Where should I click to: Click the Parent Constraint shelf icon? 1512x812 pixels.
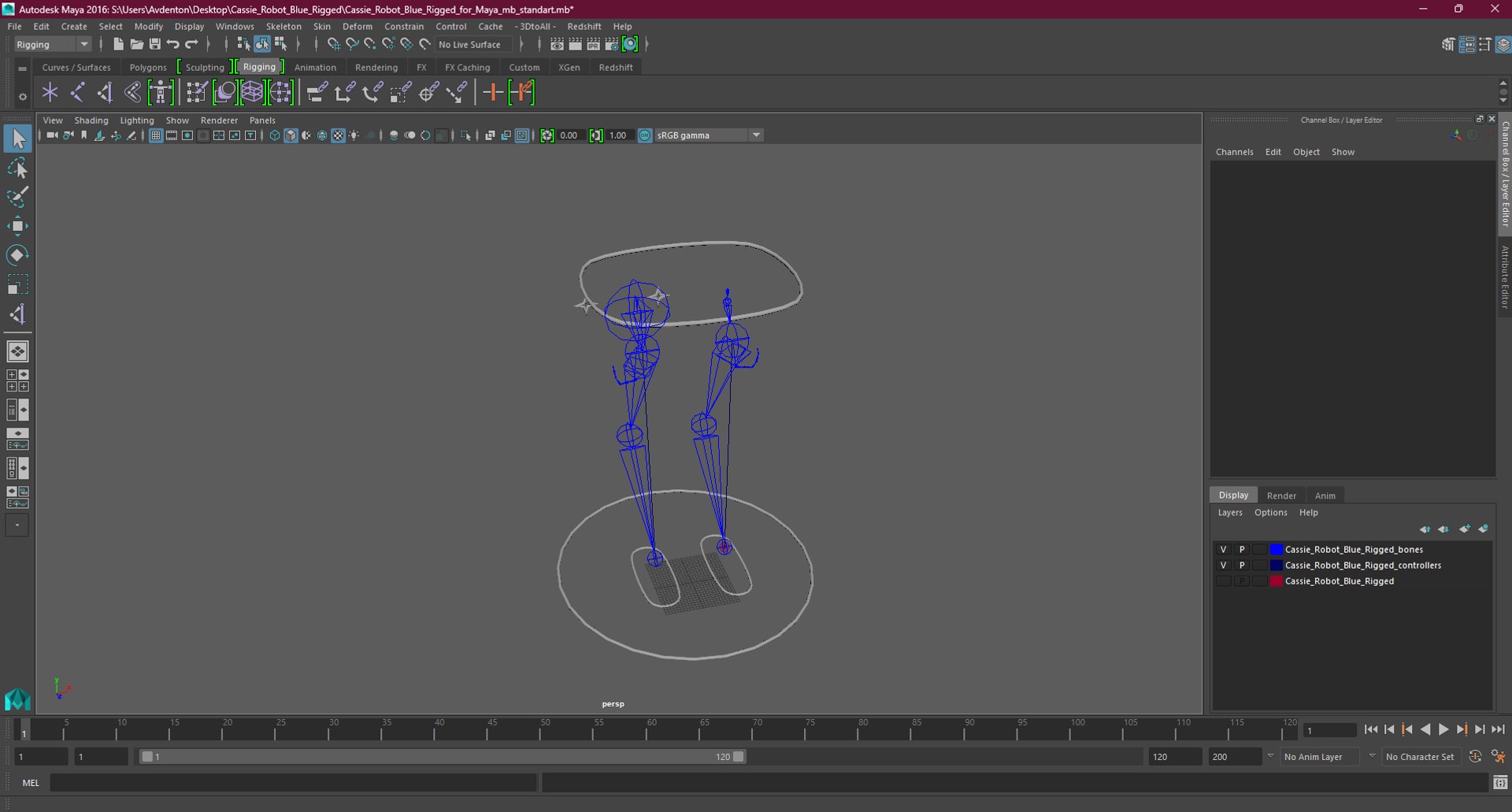(x=316, y=93)
